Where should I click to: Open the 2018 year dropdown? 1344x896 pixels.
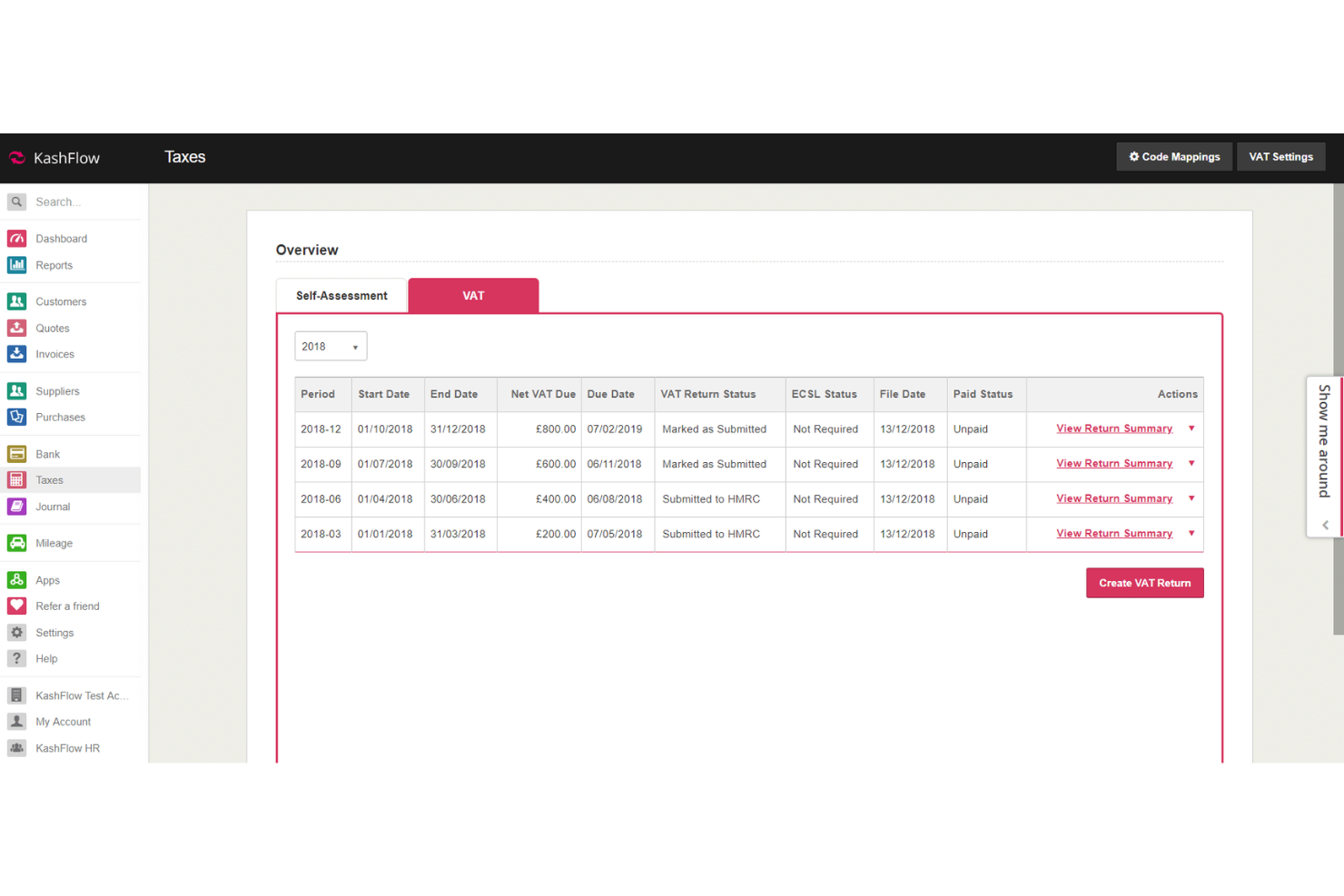(331, 347)
